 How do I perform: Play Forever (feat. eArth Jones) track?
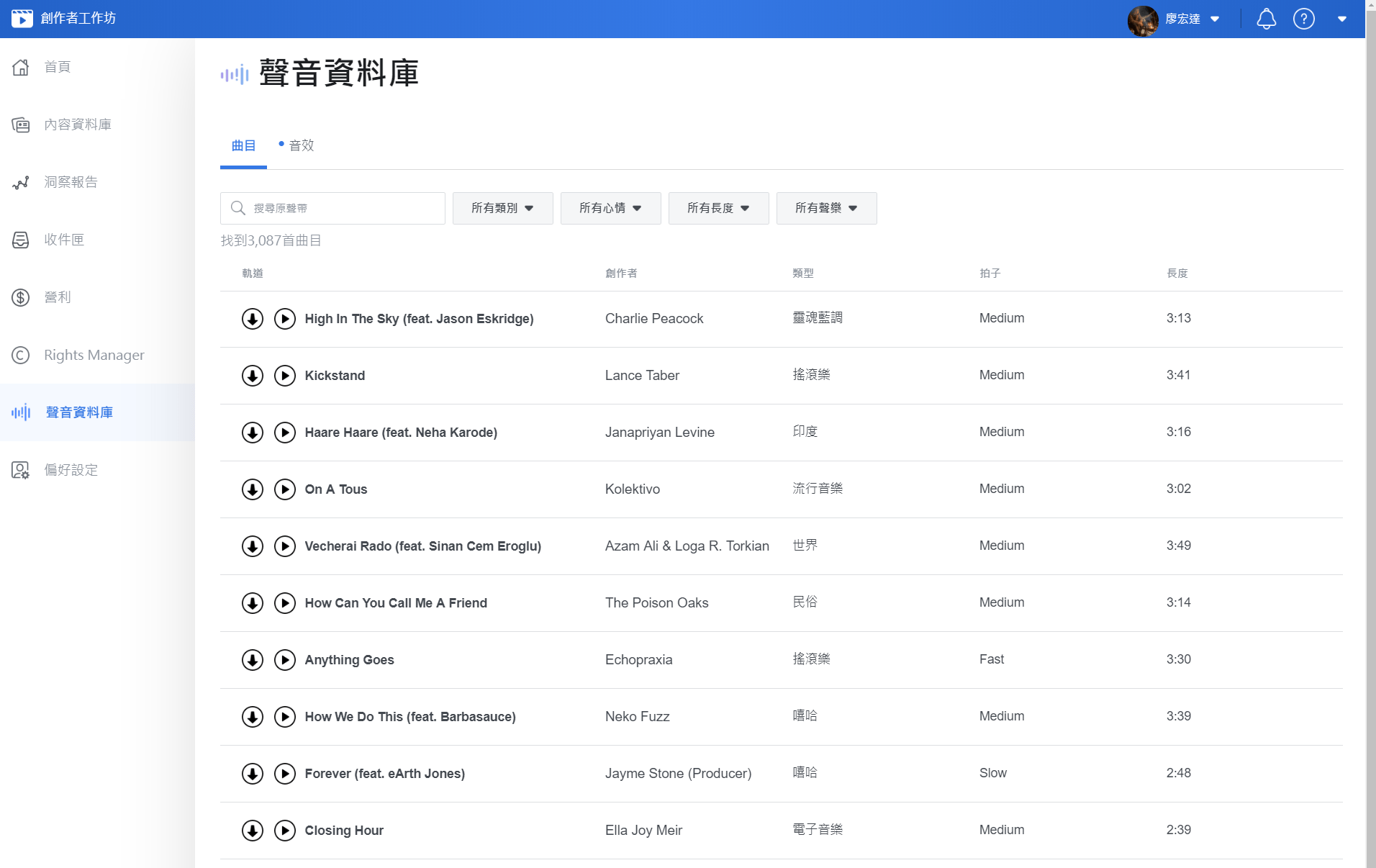(285, 774)
